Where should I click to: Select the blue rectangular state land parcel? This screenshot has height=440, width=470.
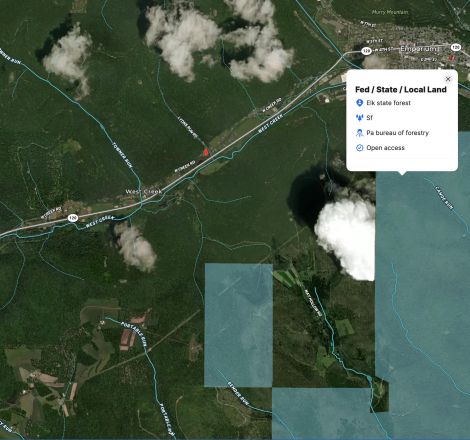pos(238,325)
